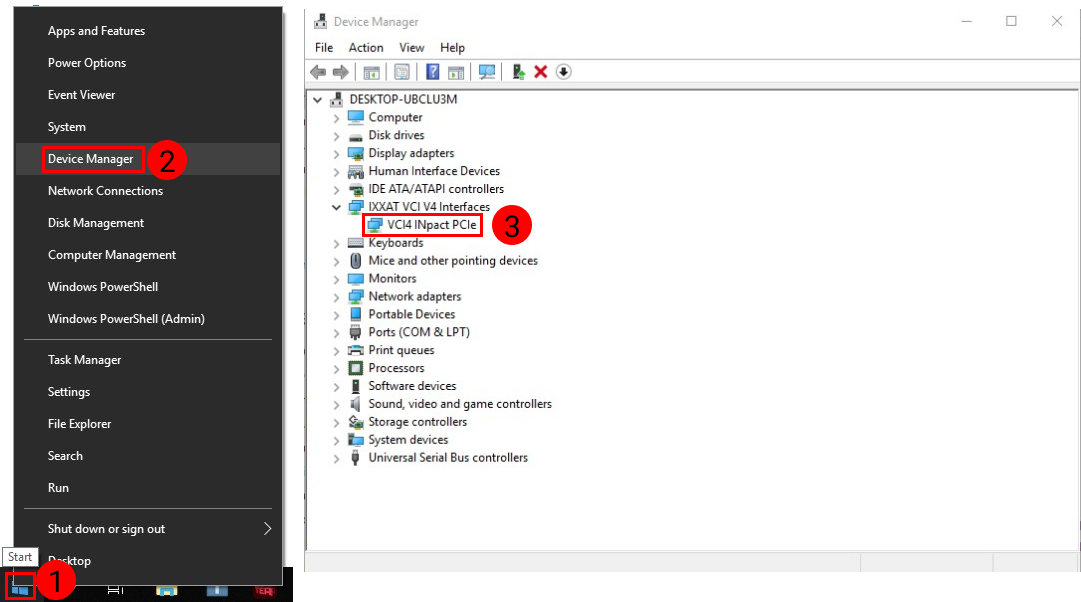Open Device Manager from the context menu
The width and height of the screenshot is (1081, 602).
coord(92,159)
